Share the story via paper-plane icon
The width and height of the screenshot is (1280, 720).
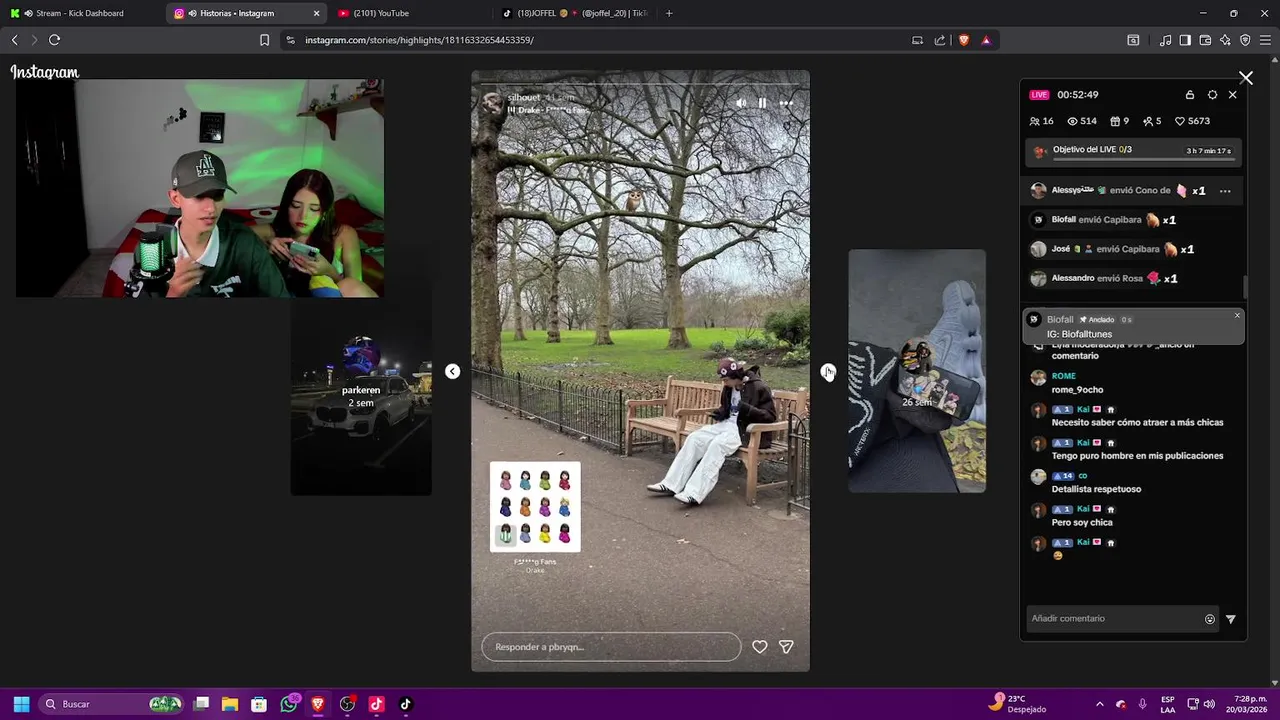click(x=786, y=647)
